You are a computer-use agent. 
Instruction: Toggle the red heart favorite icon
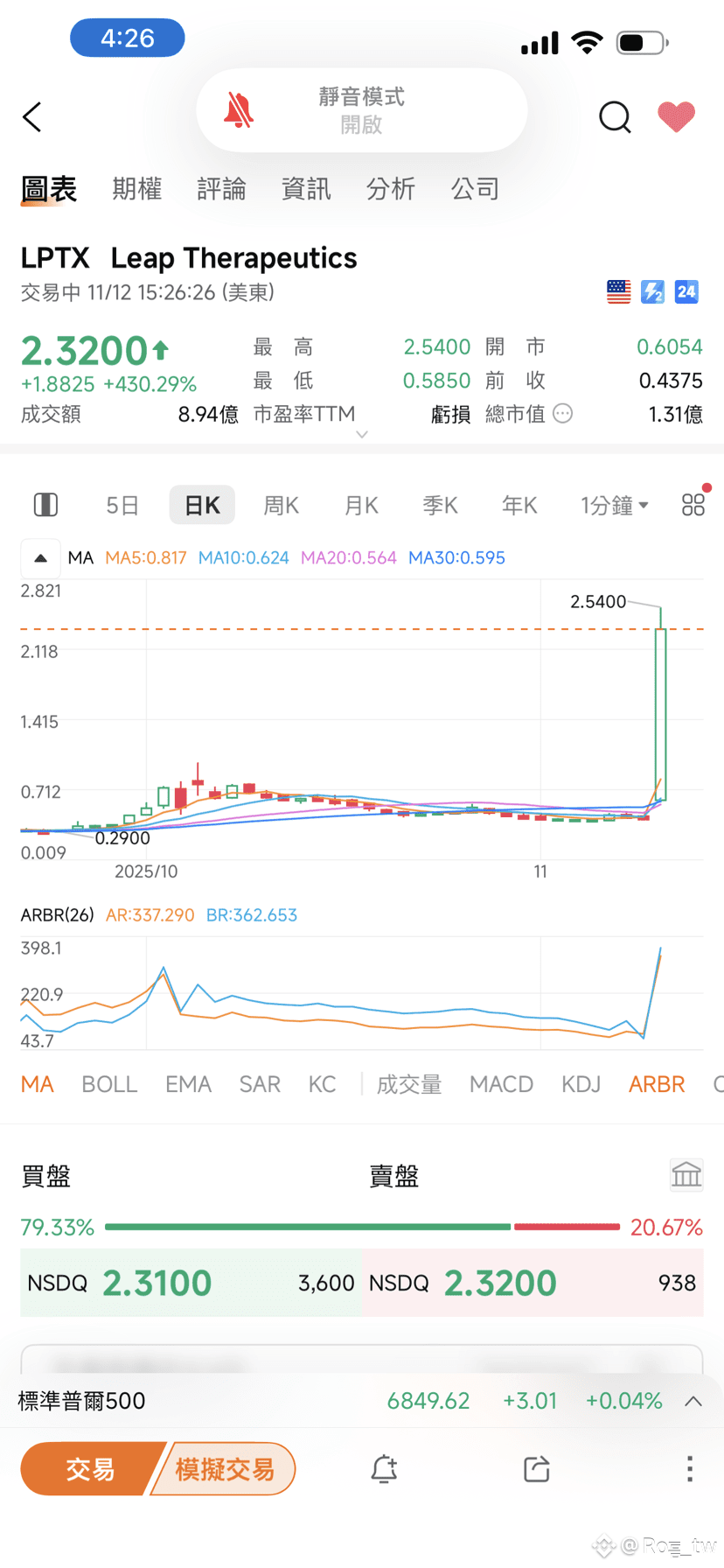(676, 116)
